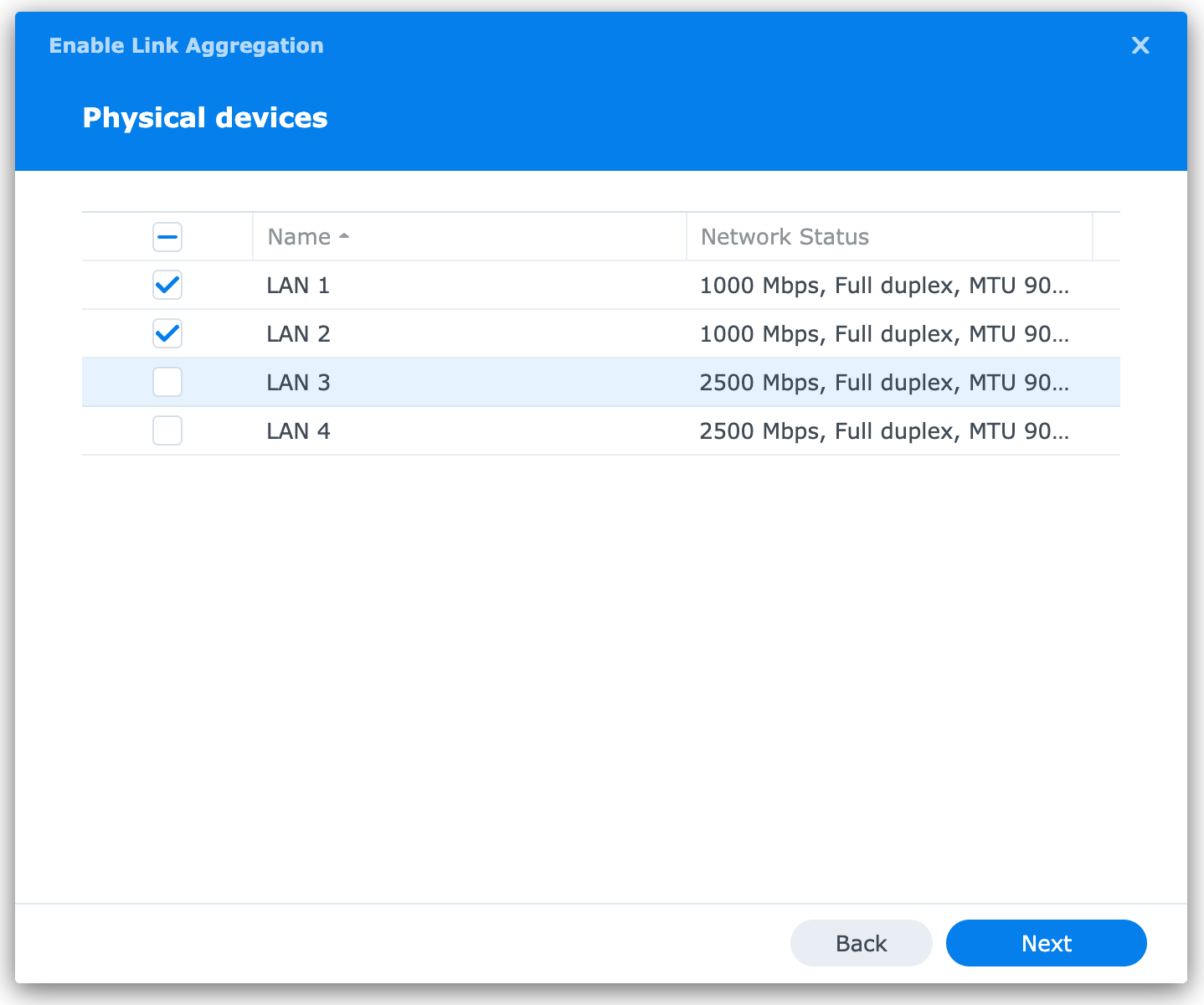Check the LAN 3 checkbox
Image resolution: width=1204 pixels, height=1005 pixels.
167,383
